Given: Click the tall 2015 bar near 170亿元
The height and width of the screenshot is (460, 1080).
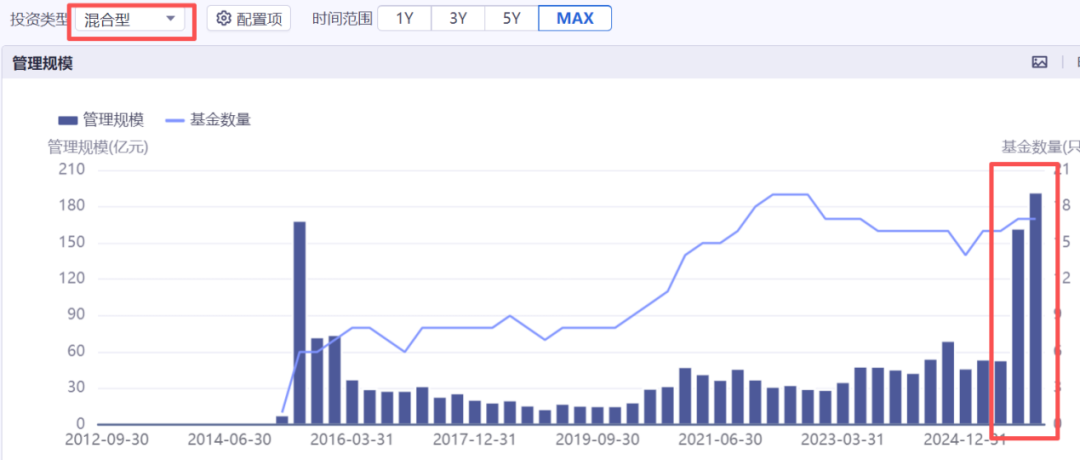Looking at the screenshot, I should coord(300,323).
